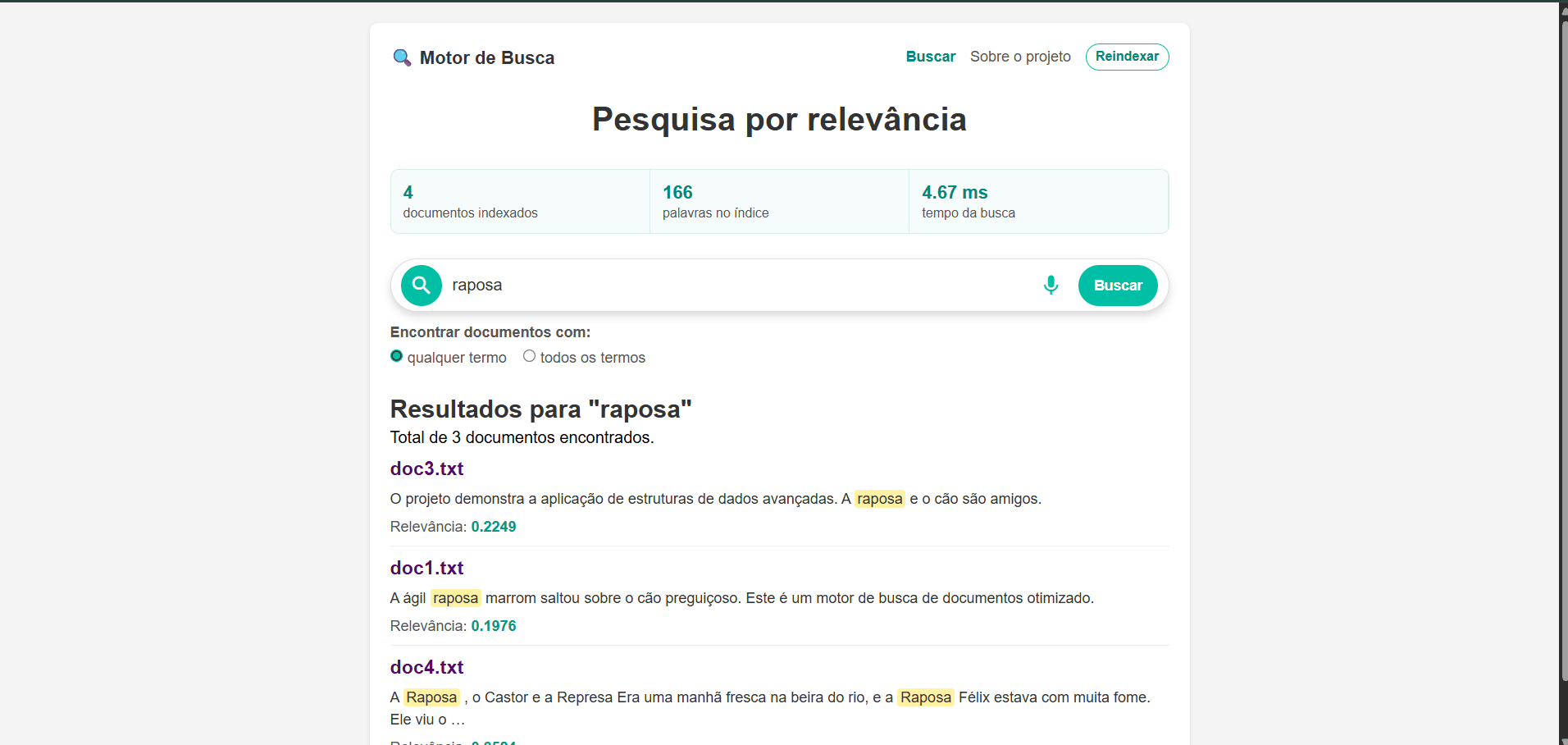Click the "4.67 ms tempo da busca" stat
The height and width of the screenshot is (745, 1568).
pyautogui.click(x=1038, y=202)
